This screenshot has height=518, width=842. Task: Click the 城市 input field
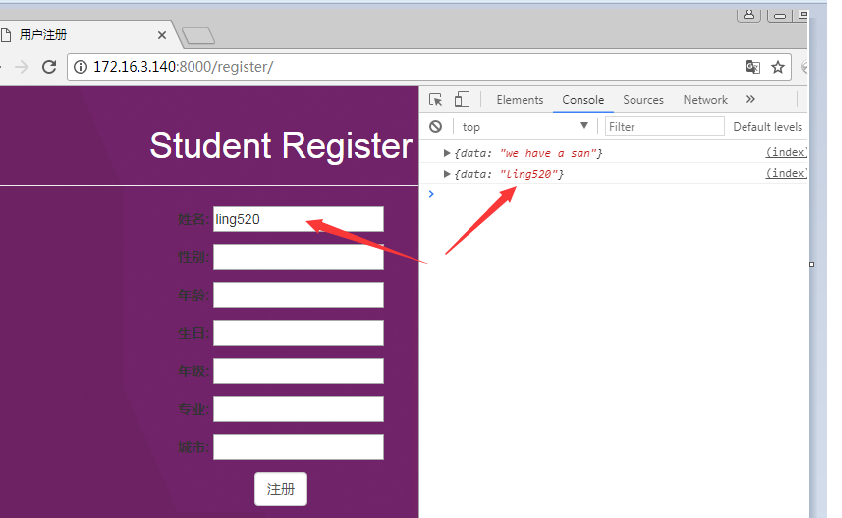[298, 447]
